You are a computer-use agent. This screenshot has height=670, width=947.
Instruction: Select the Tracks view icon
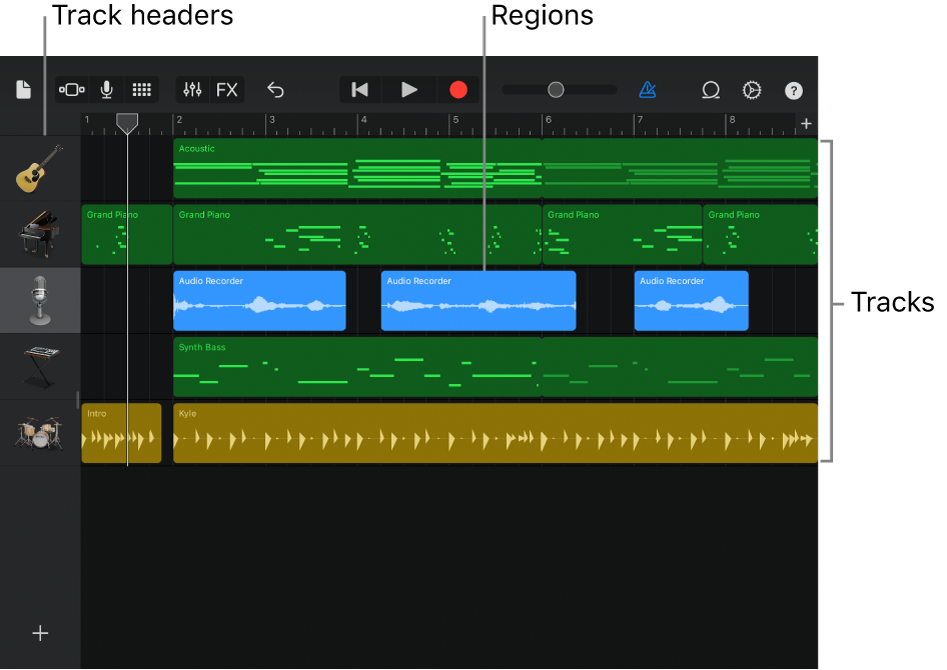(71, 89)
